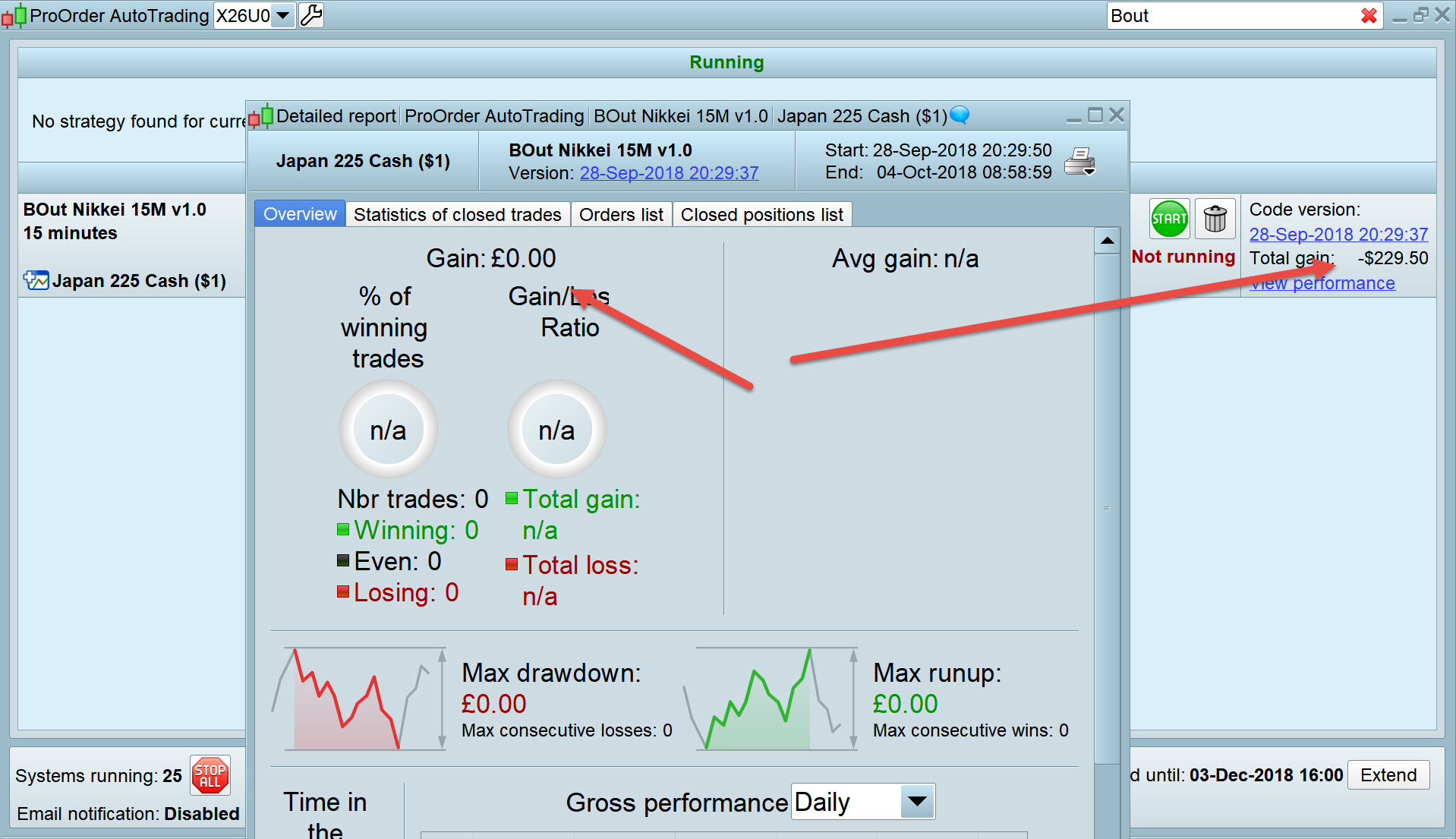Click the Extend button
This screenshot has height=839, width=1456.
(1388, 775)
